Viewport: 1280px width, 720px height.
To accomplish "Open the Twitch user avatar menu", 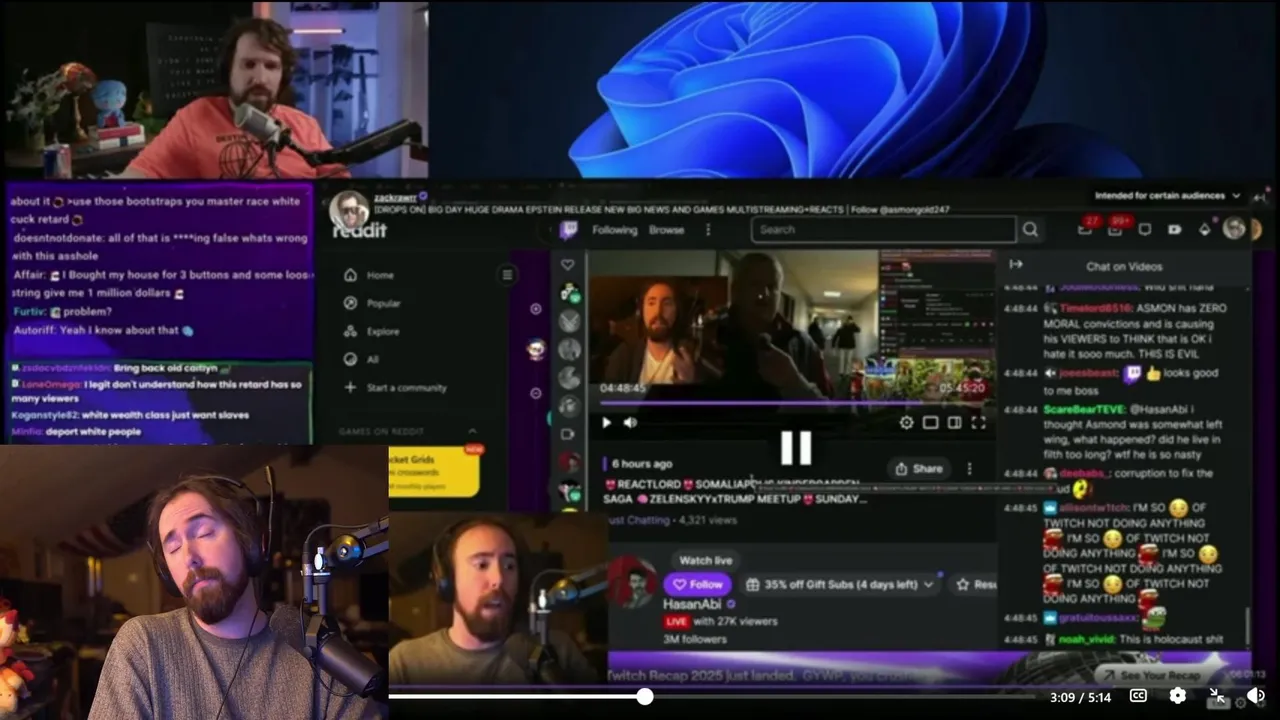I will 1234,229.
